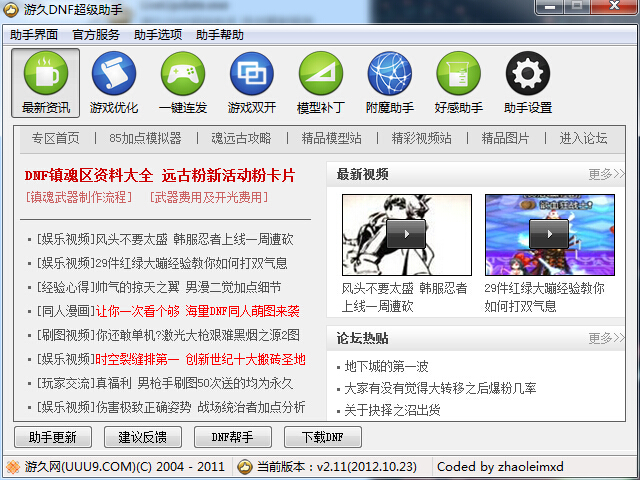Open the 游戏双开 dual window icon
This screenshot has height=480, width=640.
tap(252, 73)
